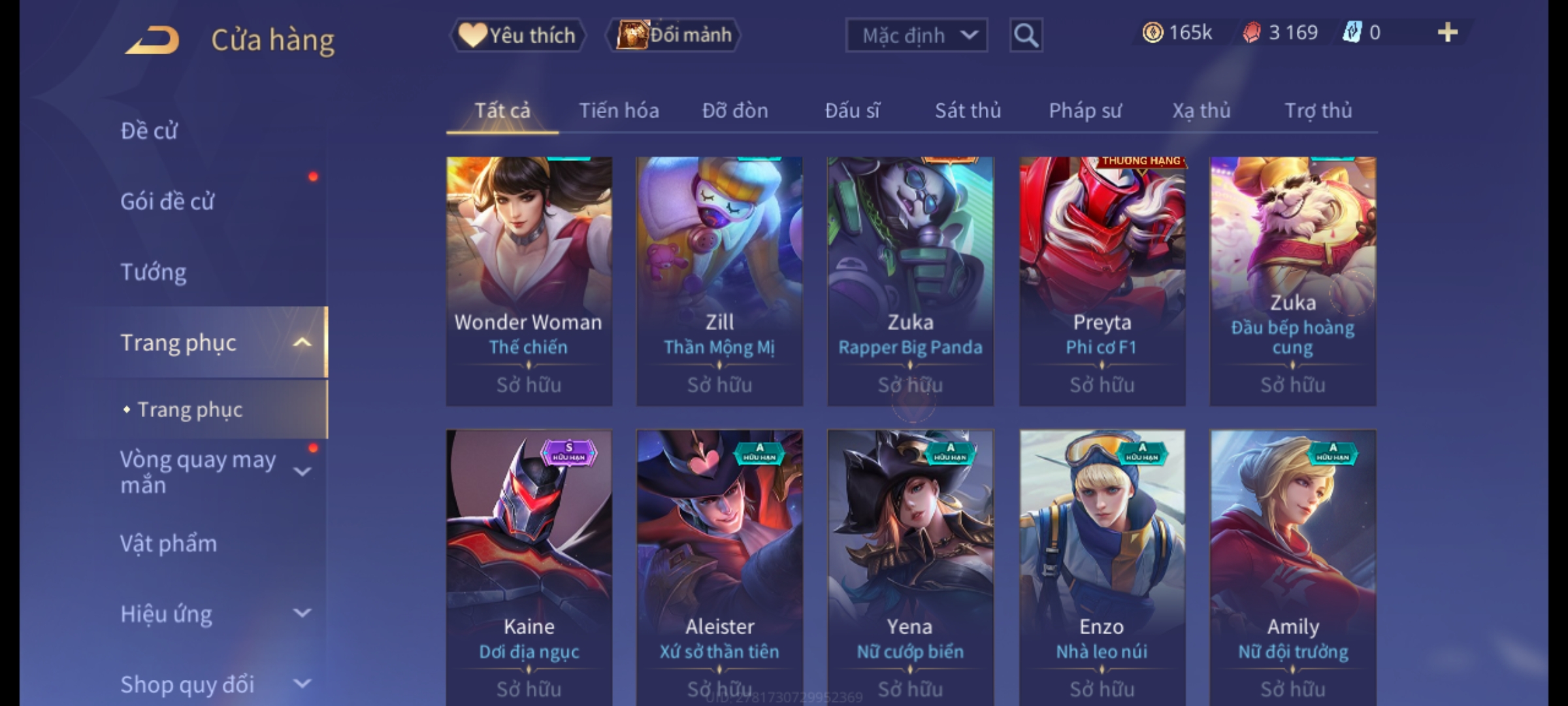Select the Pháp sư tab
Screen dimensions: 1568x706
(x=1085, y=110)
